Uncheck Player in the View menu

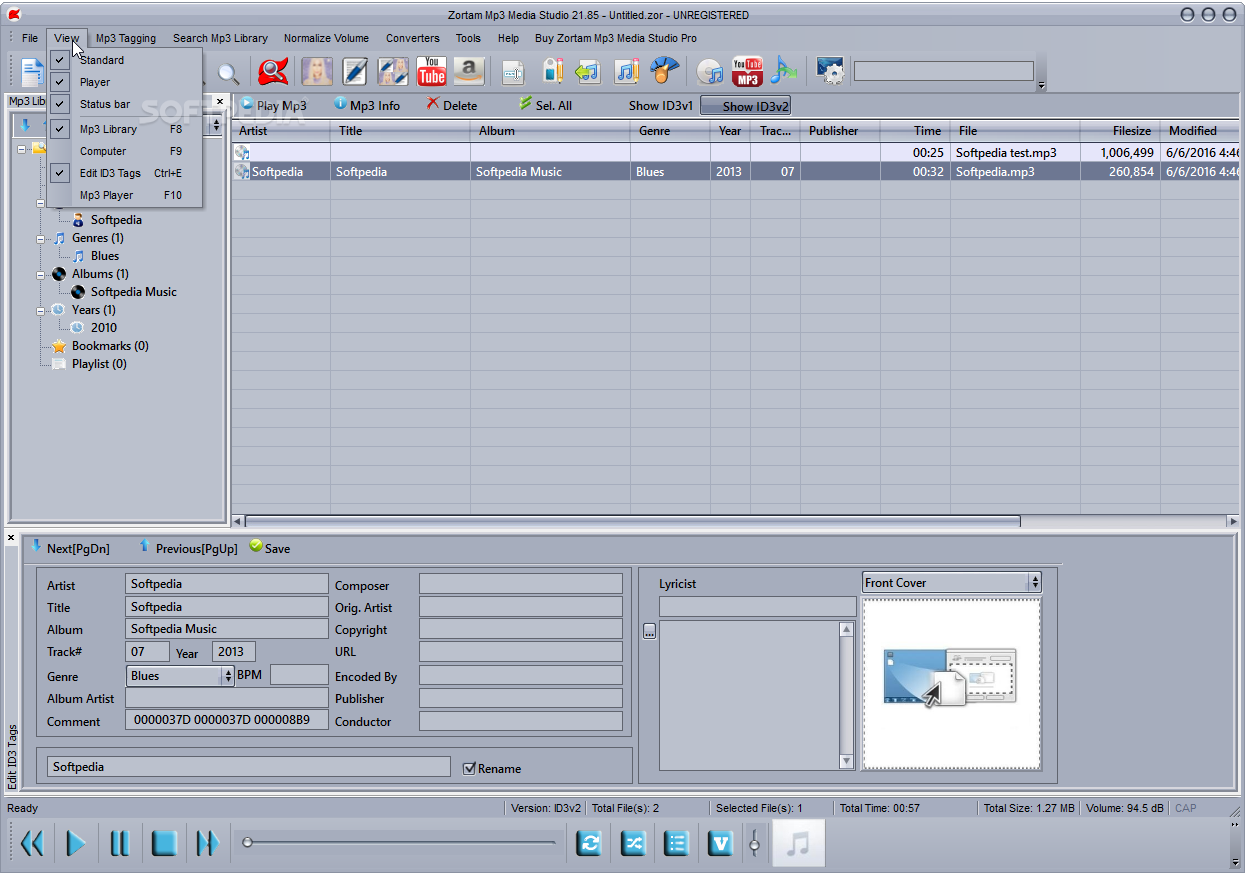tap(125, 82)
